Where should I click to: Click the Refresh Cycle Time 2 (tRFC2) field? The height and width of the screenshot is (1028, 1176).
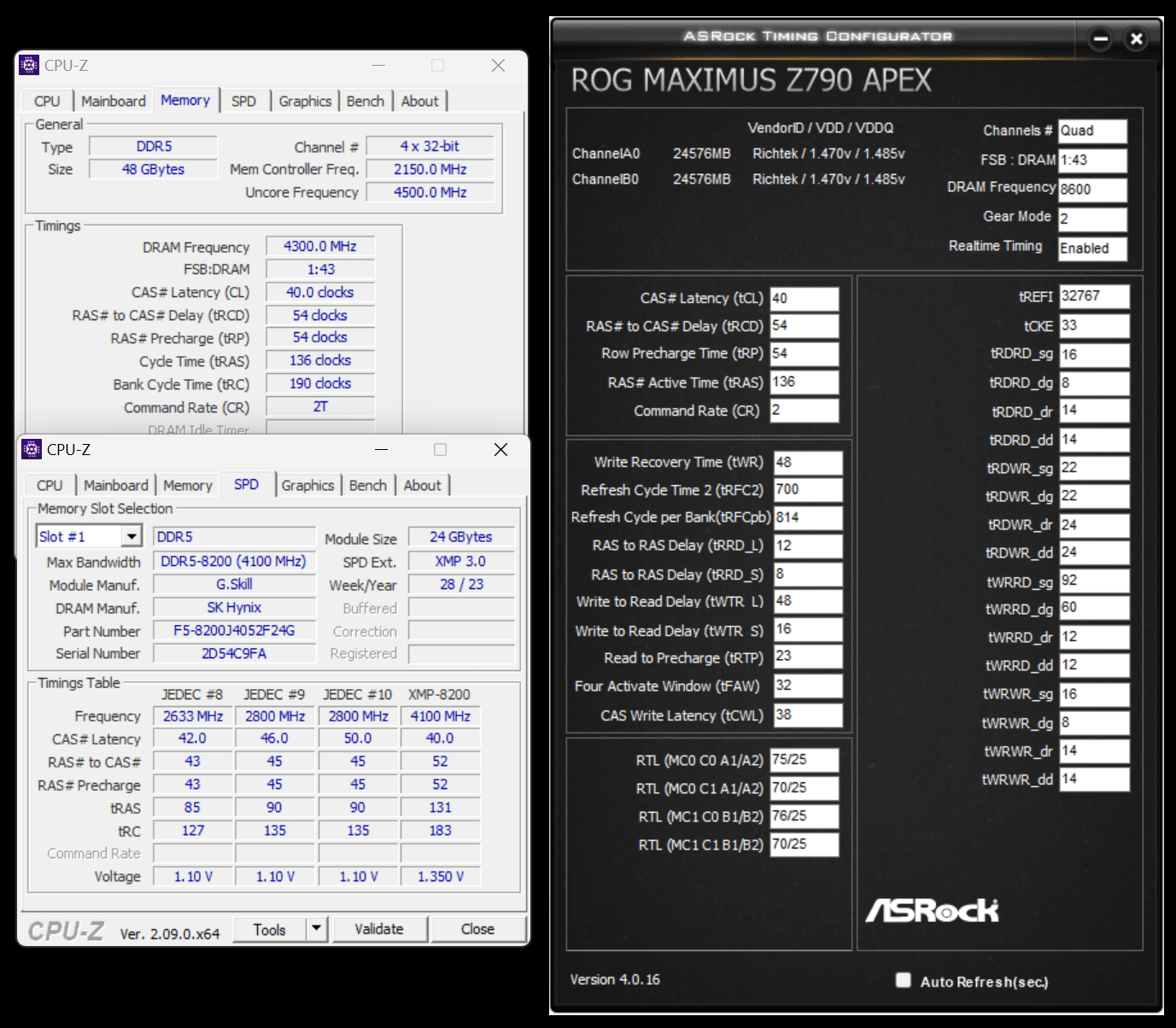[x=808, y=489]
